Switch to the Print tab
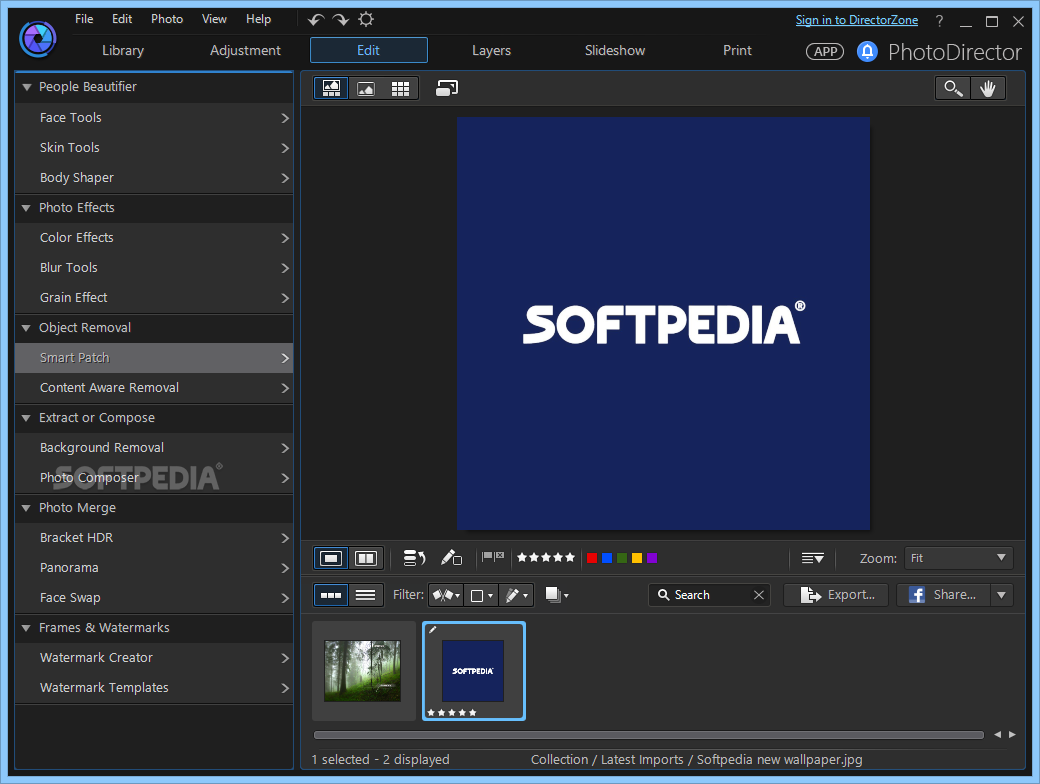This screenshot has width=1040, height=784. [x=738, y=50]
